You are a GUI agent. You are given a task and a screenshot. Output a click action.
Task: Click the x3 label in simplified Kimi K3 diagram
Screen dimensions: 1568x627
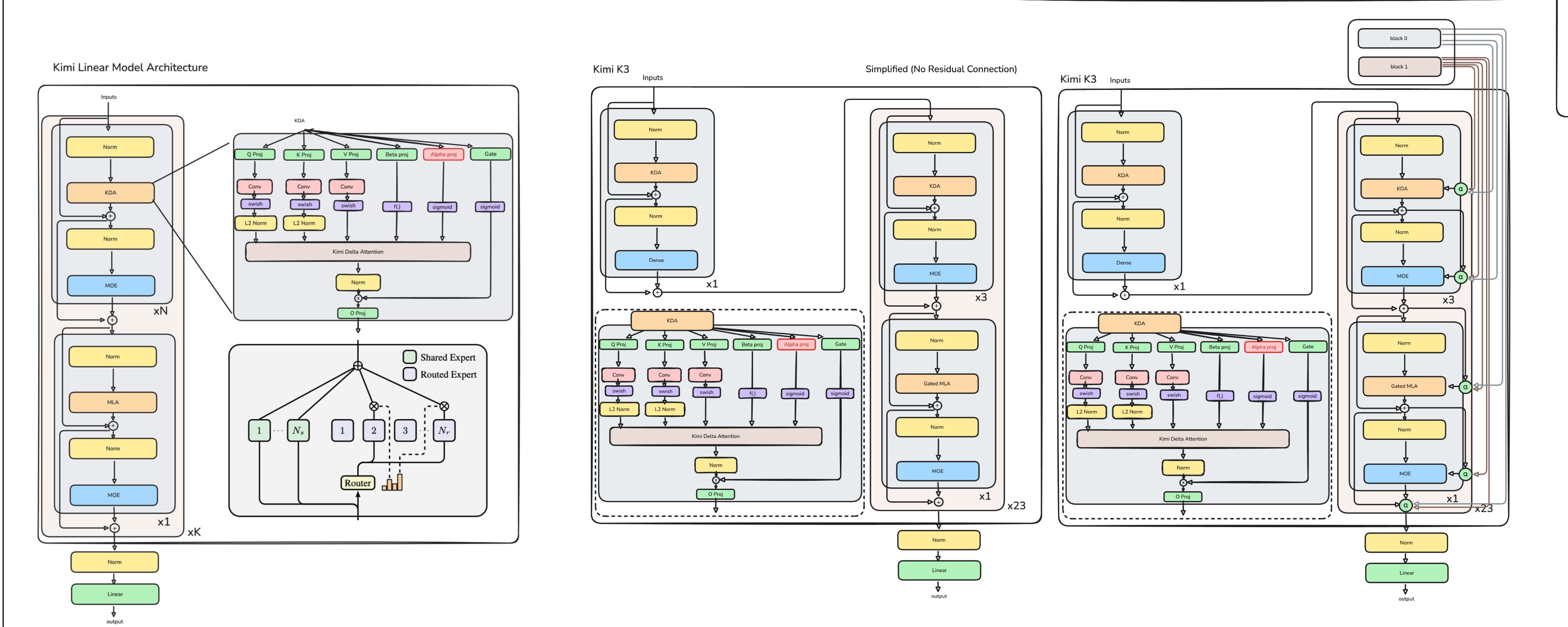click(981, 298)
